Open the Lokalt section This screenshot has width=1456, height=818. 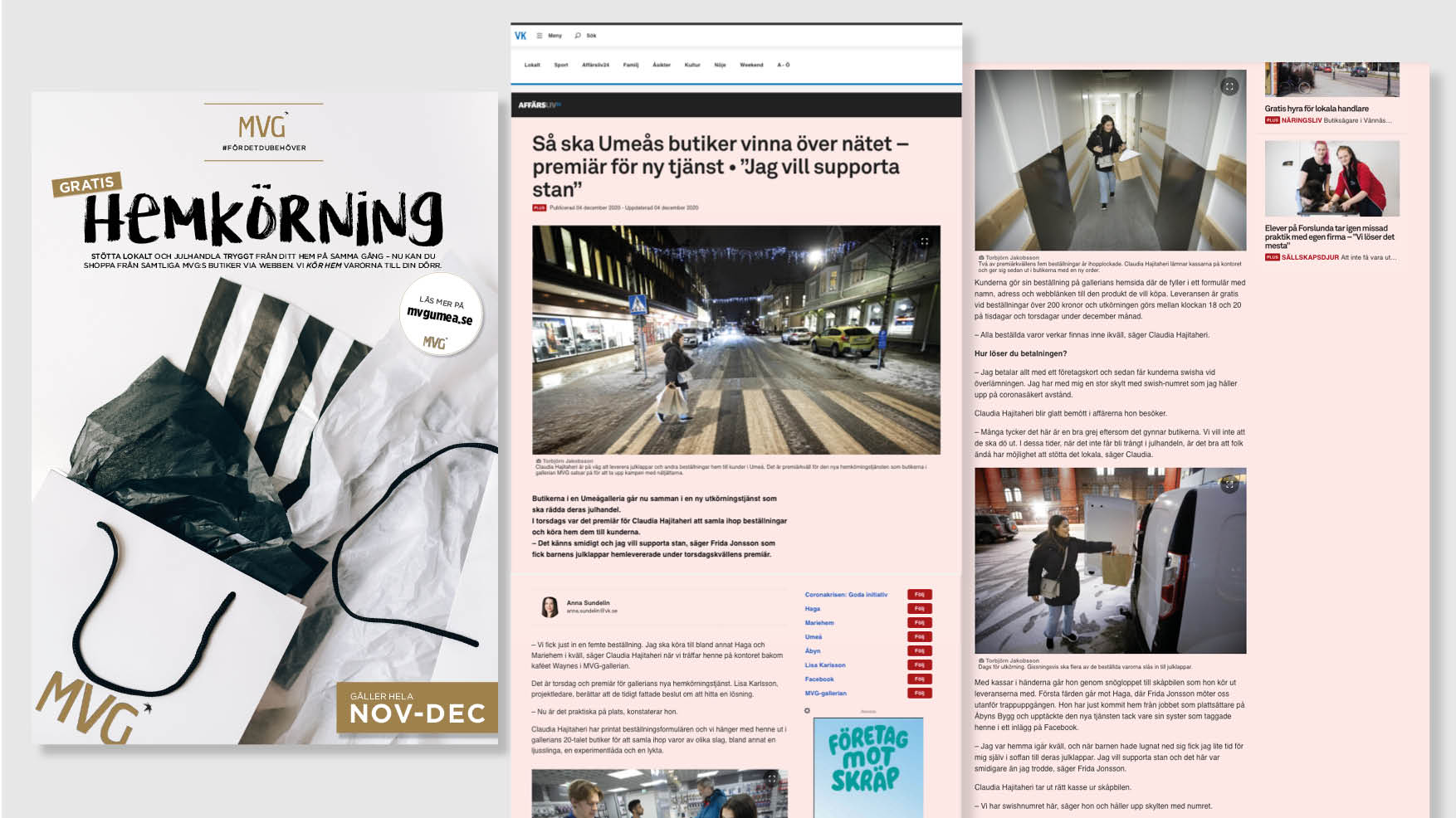(532, 65)
